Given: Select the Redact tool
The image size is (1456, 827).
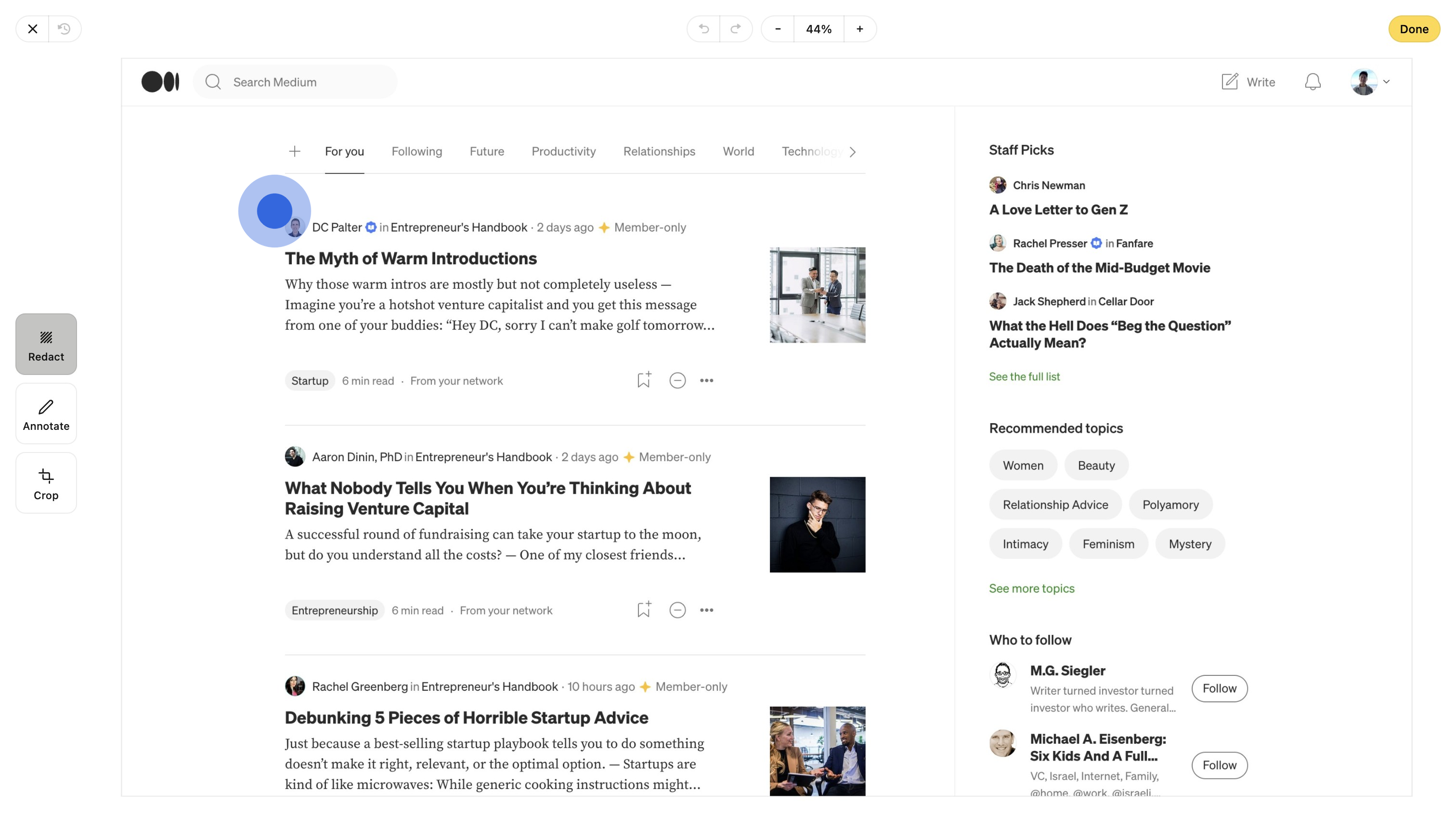Looking at the screenshot, I should click(x=46, y=344).
